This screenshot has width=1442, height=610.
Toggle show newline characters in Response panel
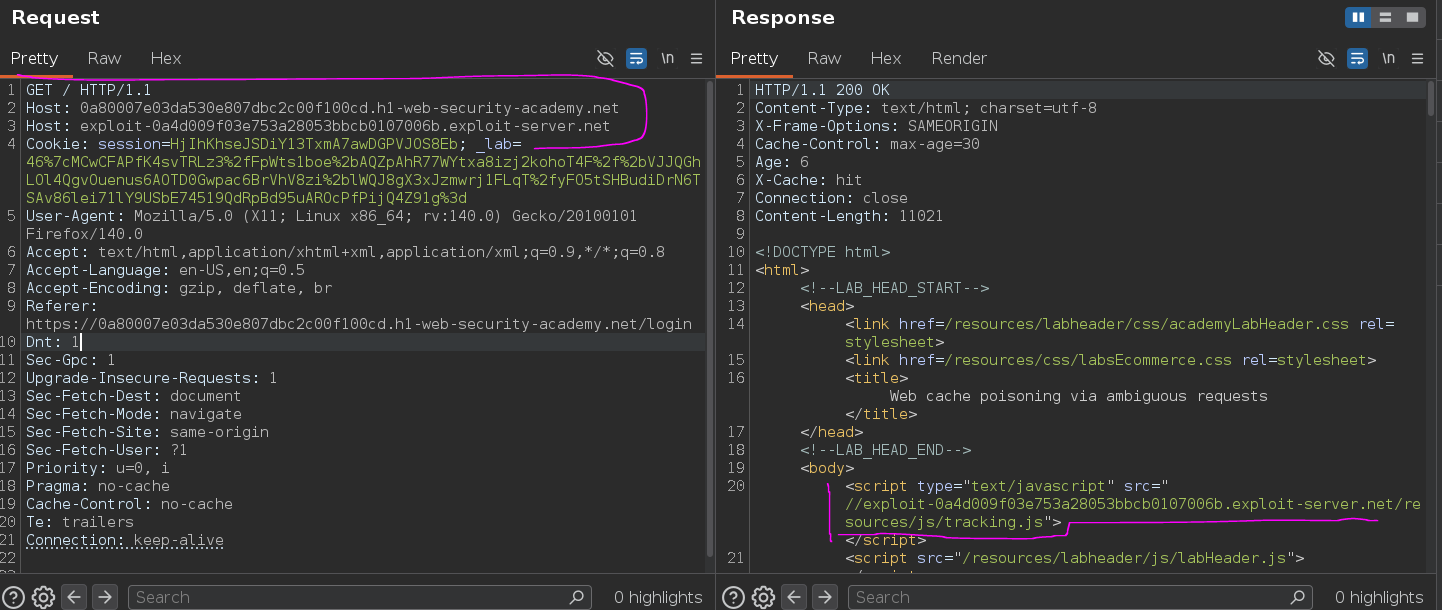click(1388, 58)
